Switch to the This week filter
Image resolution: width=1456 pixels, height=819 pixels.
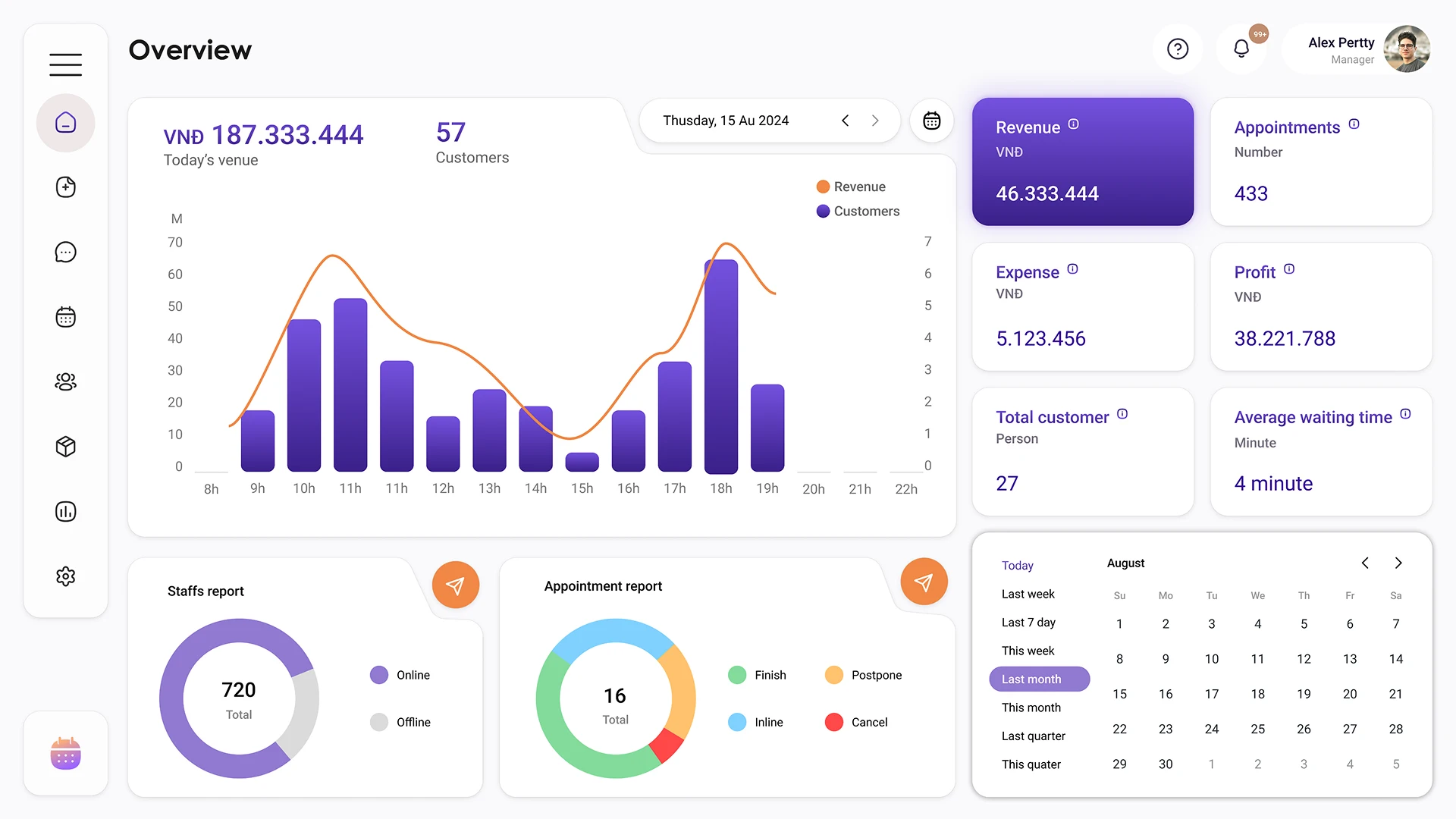[x=1028, y=650]
